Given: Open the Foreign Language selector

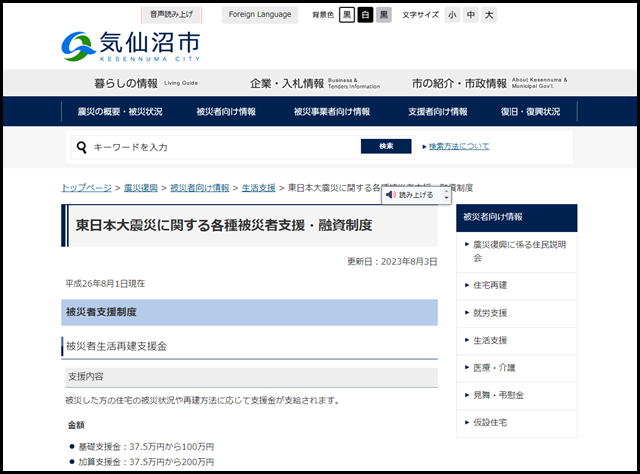Looking at the screenshot, I should pyautogui.click(x=259, y=15).
